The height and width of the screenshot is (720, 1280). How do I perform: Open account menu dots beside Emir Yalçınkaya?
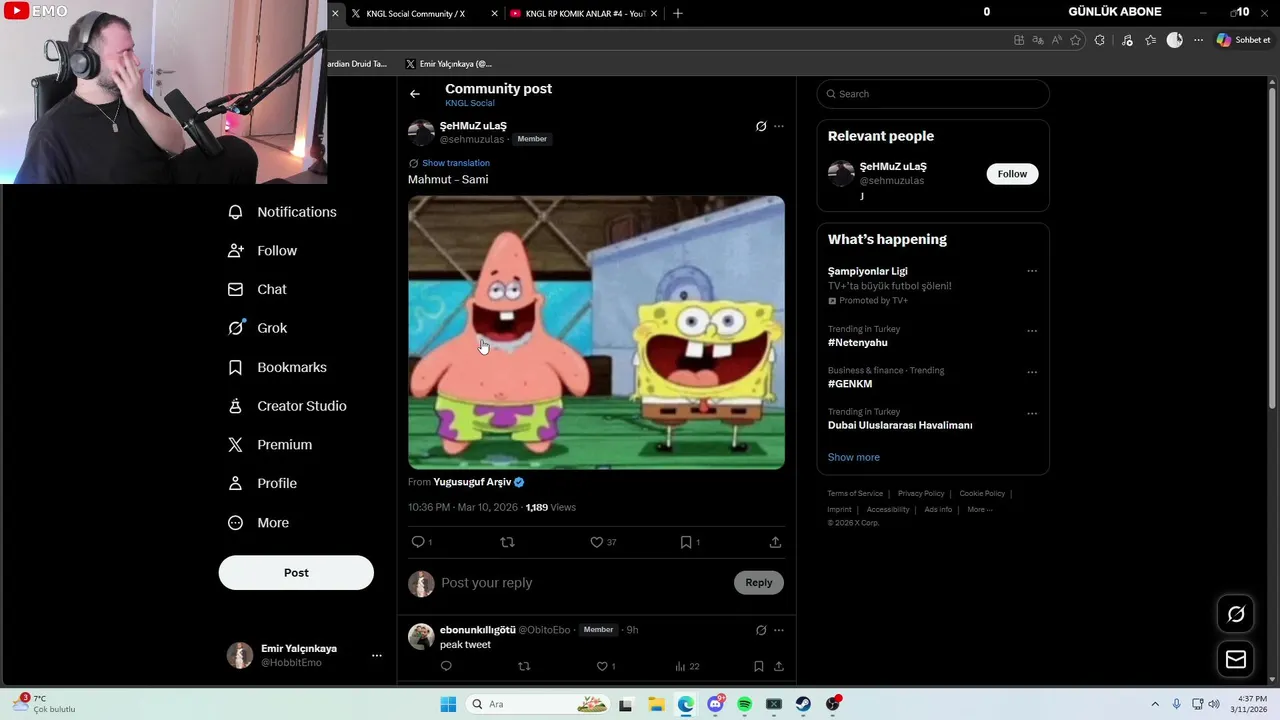click(x=377, y=656)
